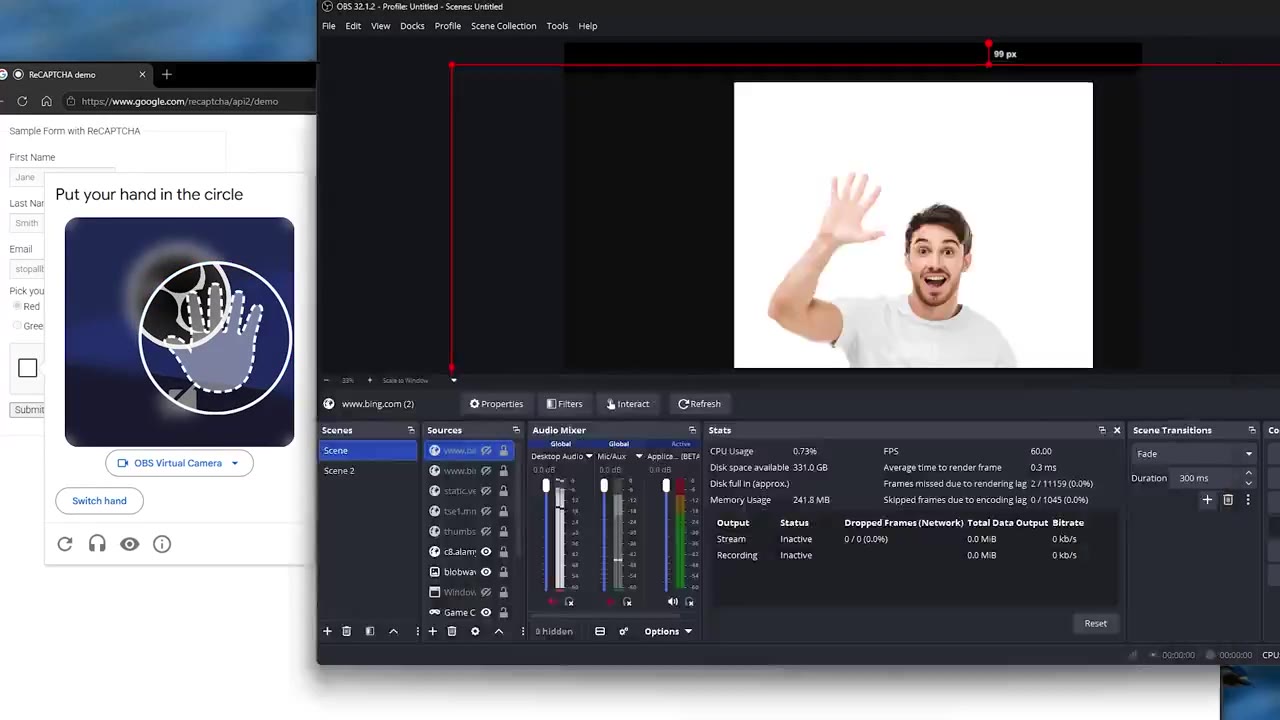The width and height of the screenshot is (1280, 720).
Task: Reload the reCAPTCHA challenge
Action: pyautogui.click(x=65, y=544)
